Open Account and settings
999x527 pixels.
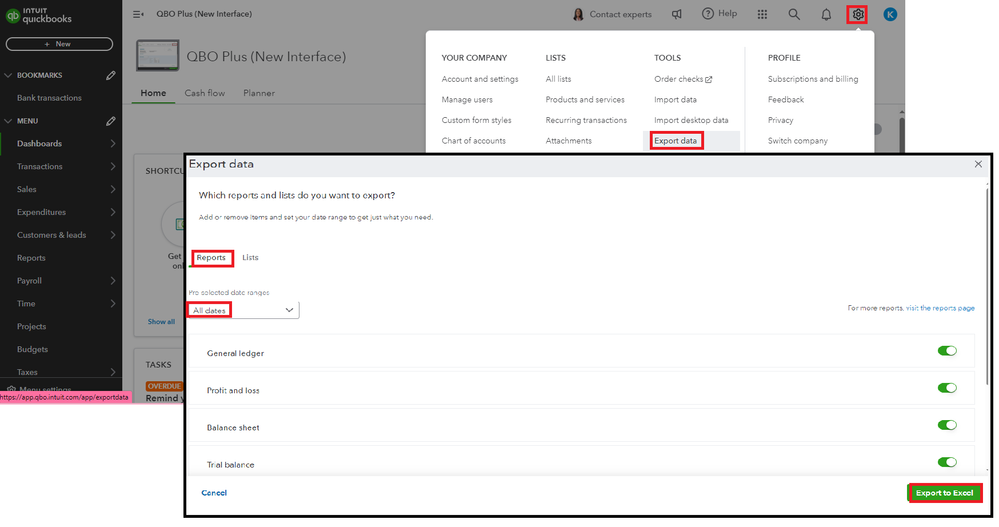pyautogui.click(x=480, y=79)
